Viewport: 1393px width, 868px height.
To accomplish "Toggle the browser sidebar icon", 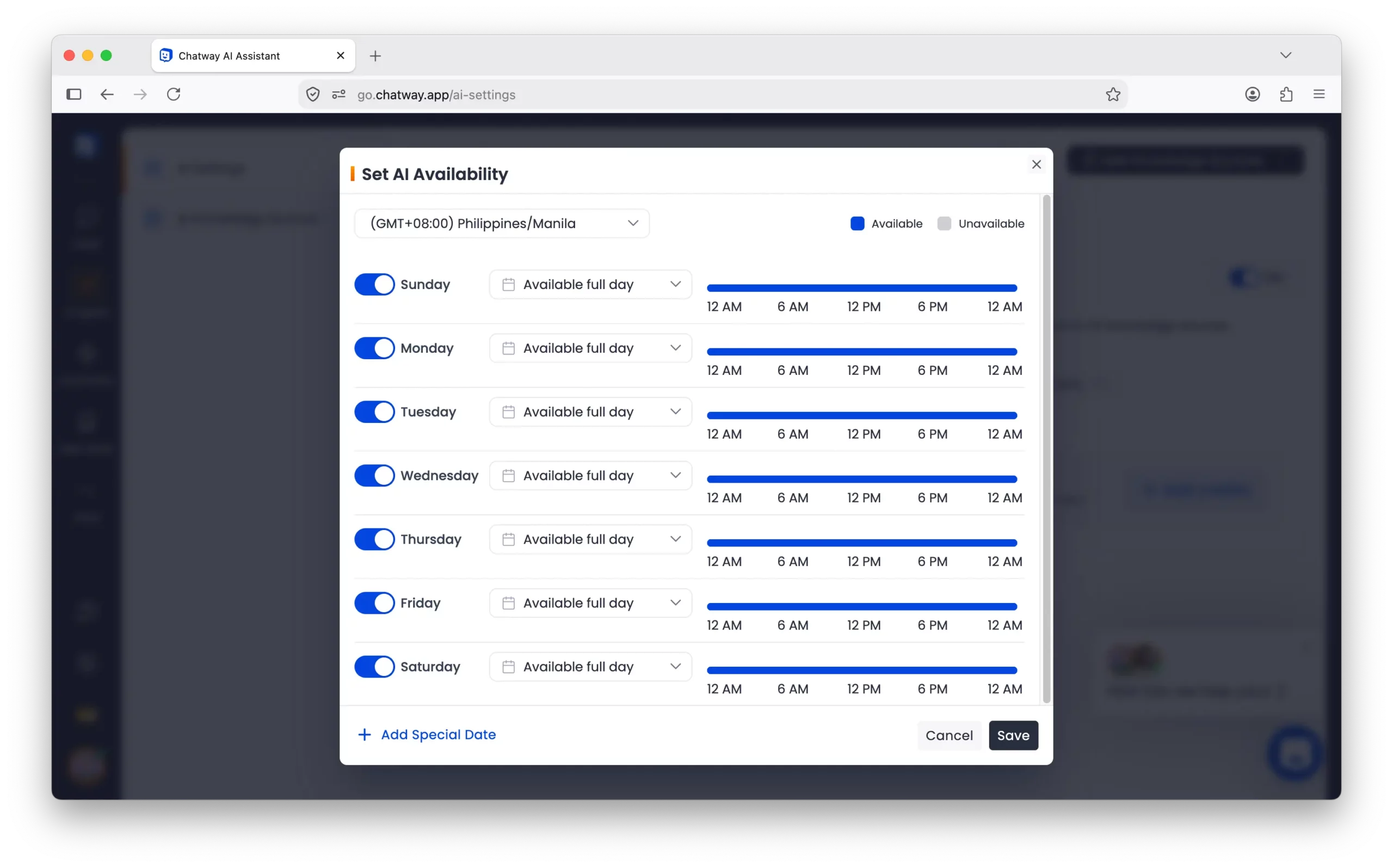I will (x=73, y=94).
